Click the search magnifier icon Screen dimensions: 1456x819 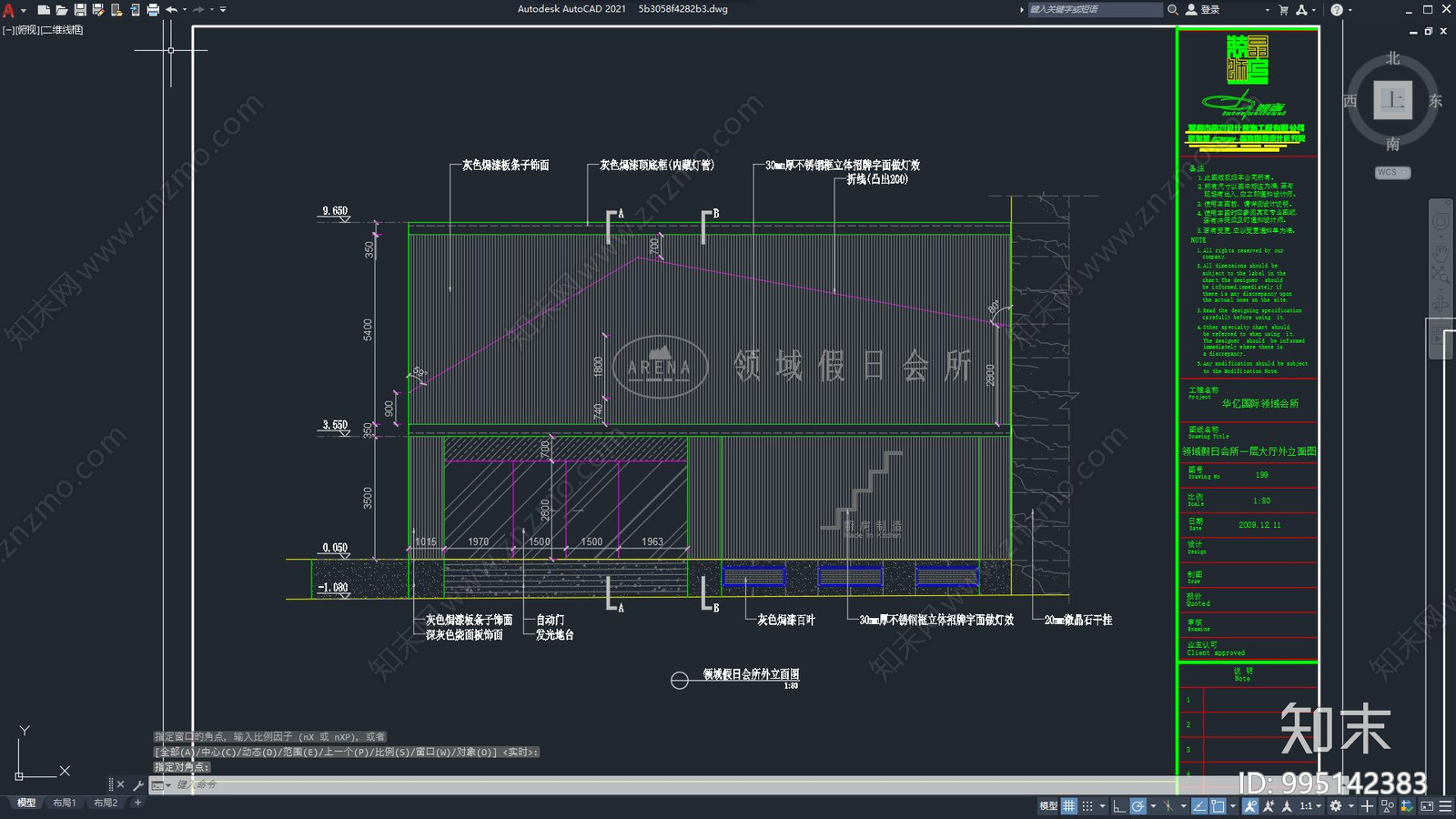pyautogui.click(x=1173, y=9)
